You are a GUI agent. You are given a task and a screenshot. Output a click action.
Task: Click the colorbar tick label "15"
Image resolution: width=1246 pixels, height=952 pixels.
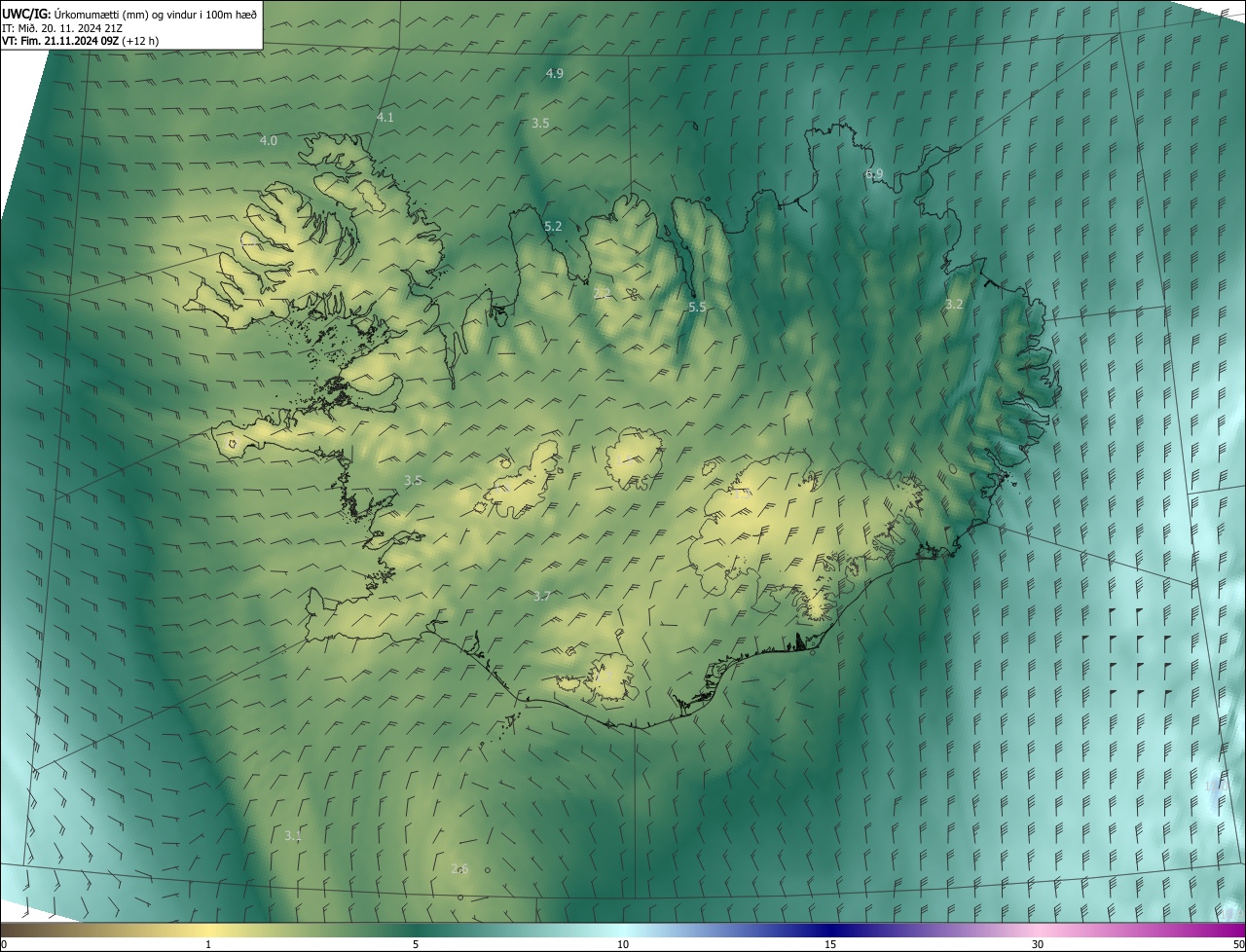click(830, 944)
